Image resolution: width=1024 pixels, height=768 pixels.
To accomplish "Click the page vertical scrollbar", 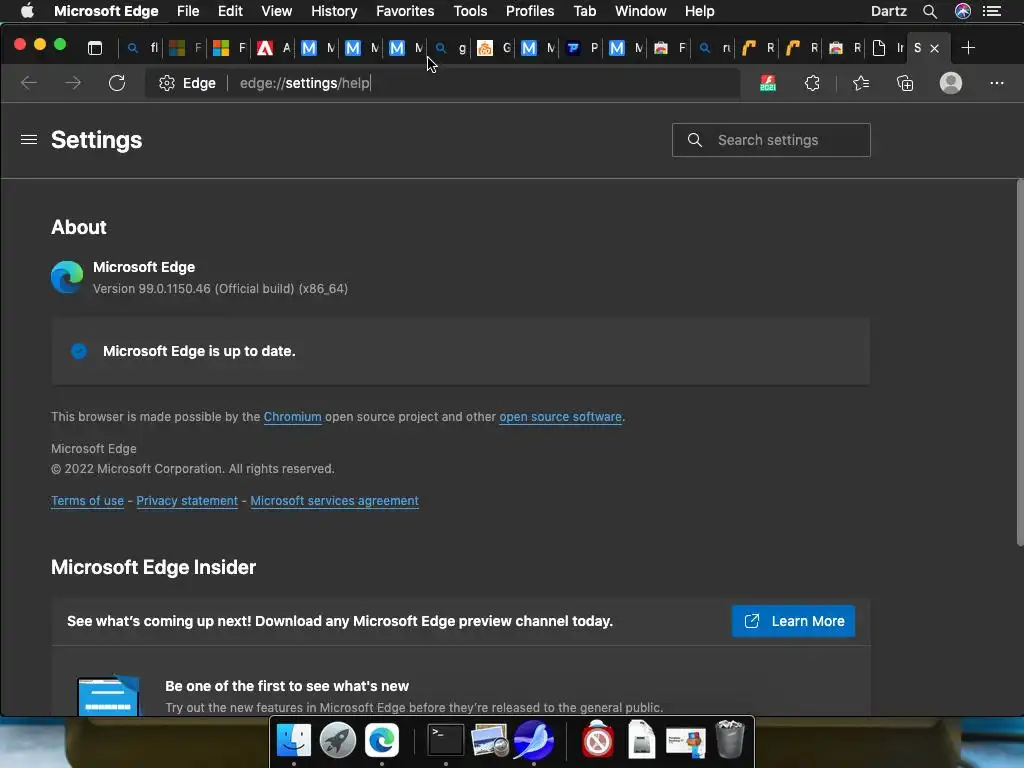I will pyautogui.click(x=1019, y=363).
